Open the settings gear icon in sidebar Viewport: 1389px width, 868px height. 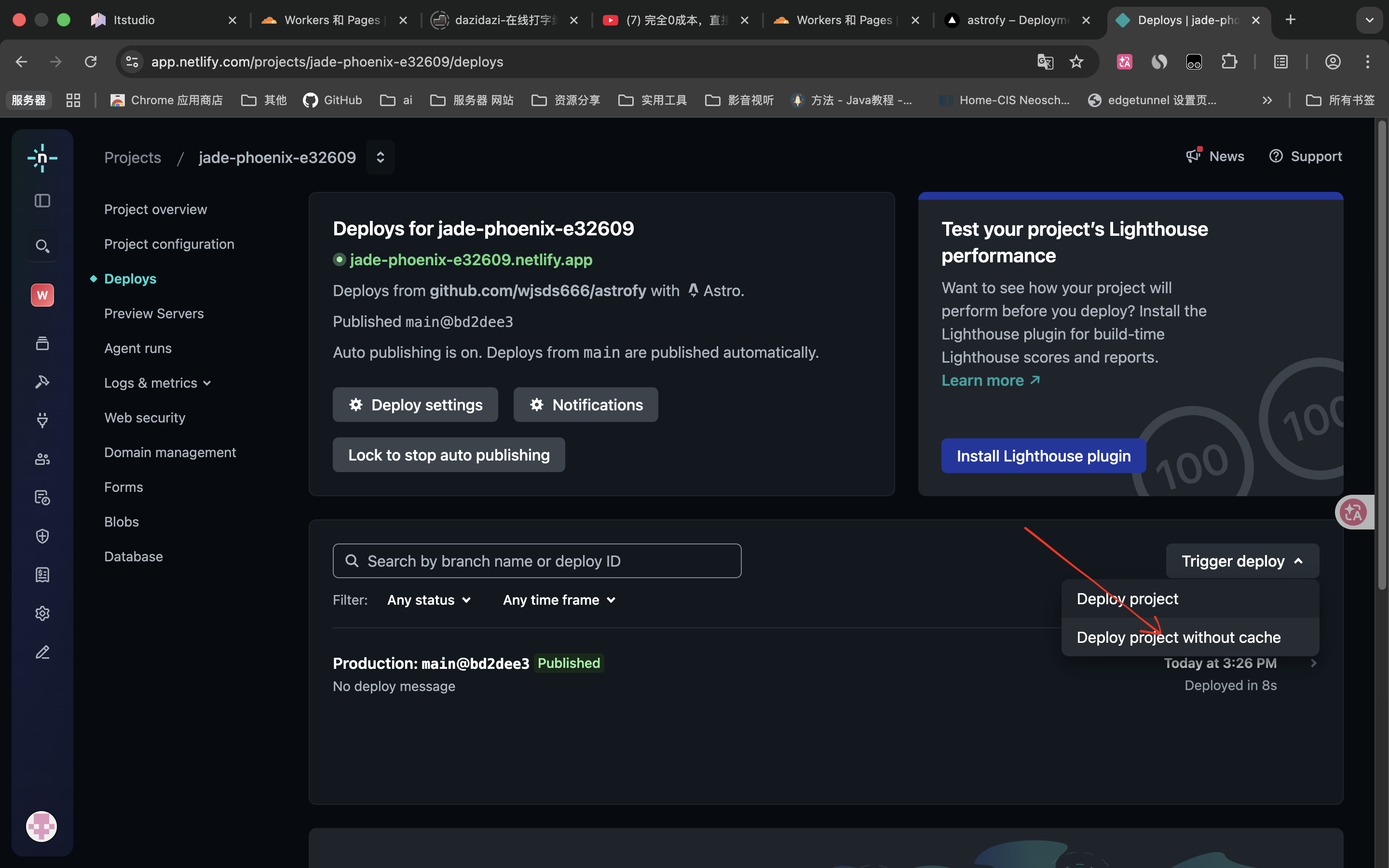[x=42, y=613]
